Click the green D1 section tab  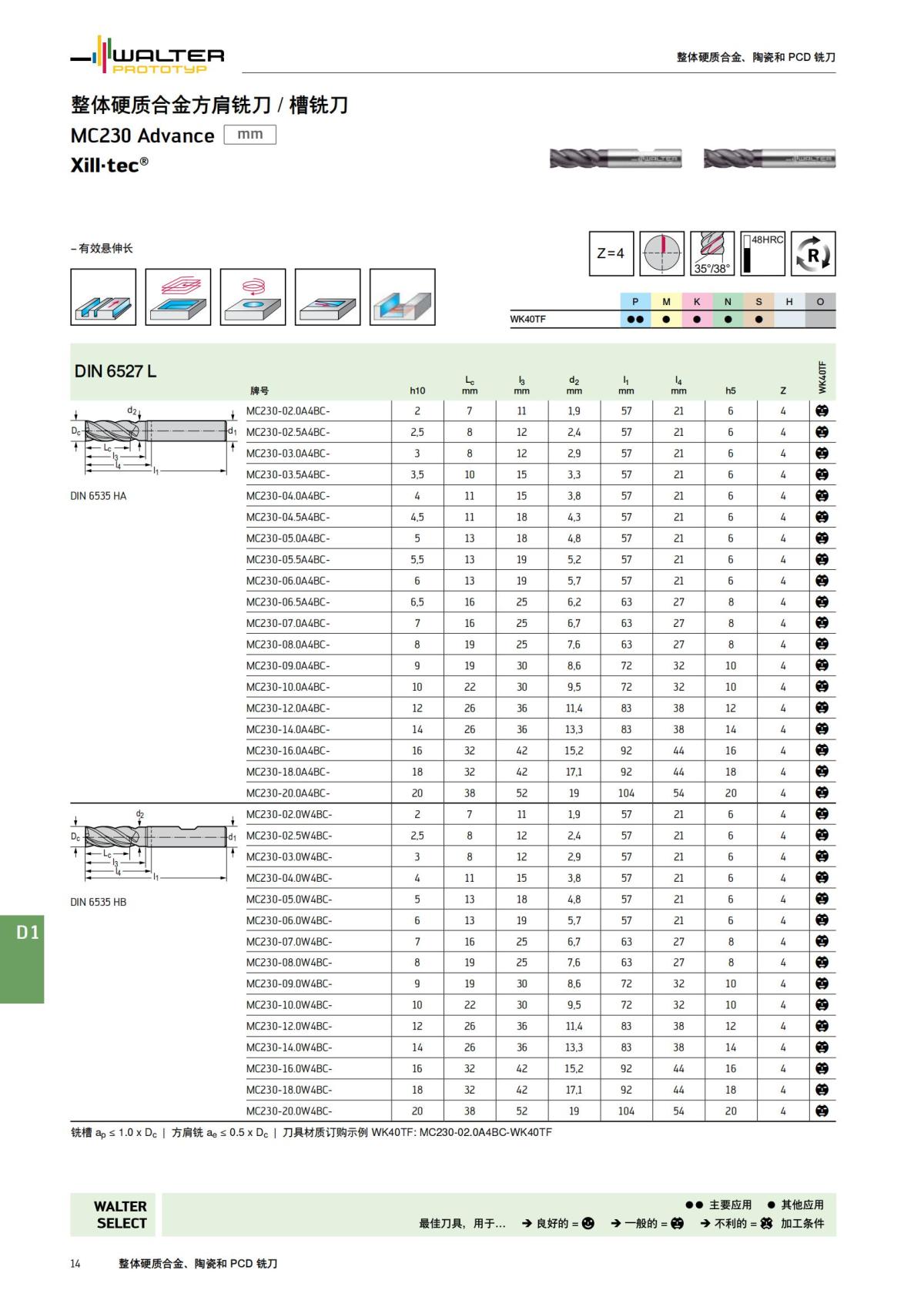tap(22, 958)
